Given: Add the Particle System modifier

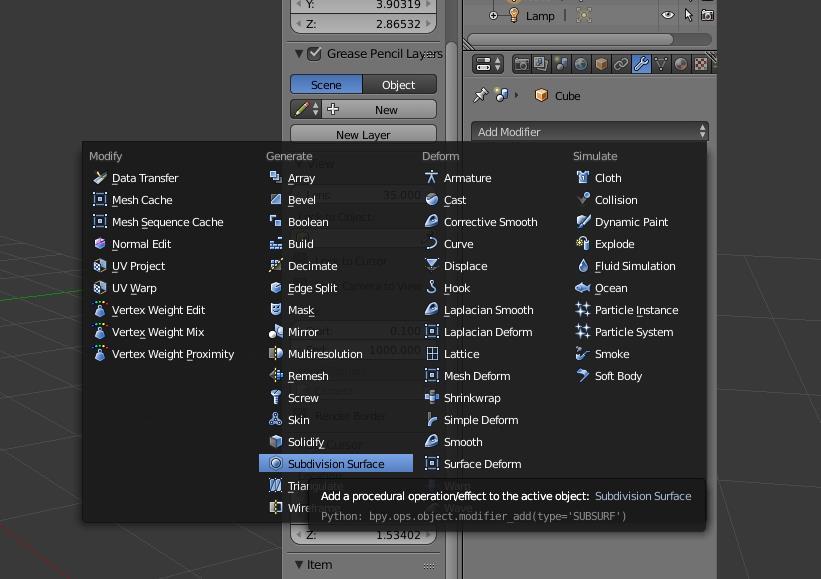Looking at the screenshot, I should point(636,332).
